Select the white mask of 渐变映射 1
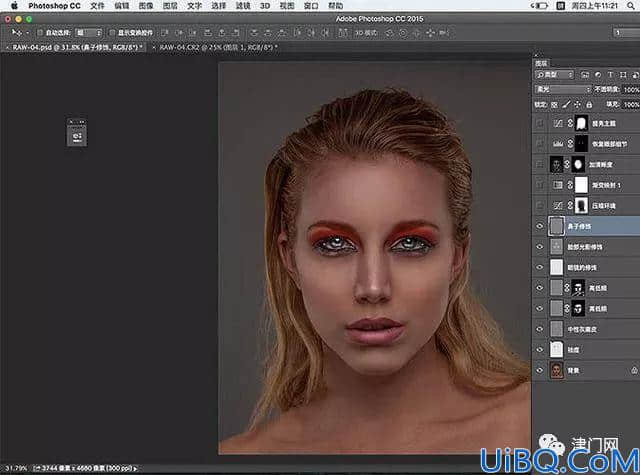 point(581,185)
